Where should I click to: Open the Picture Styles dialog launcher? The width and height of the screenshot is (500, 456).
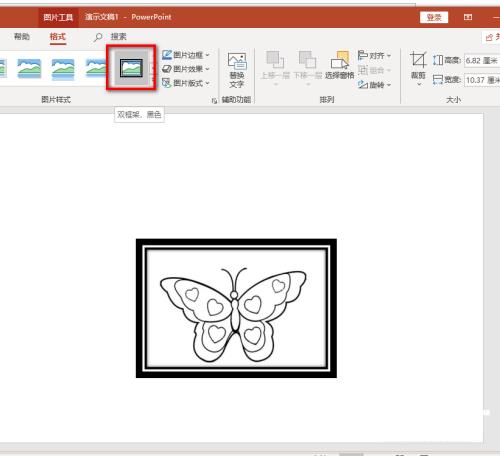[x=214, y=100]
